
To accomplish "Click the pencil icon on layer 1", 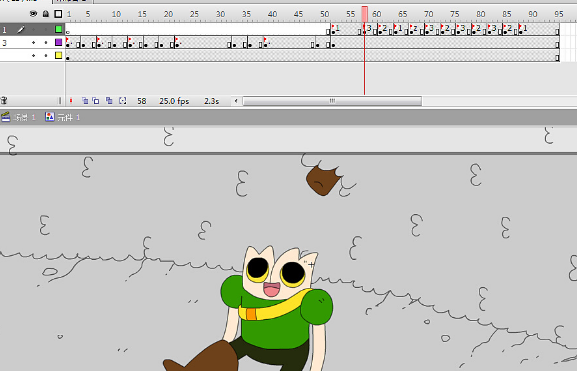I will point(21,29).
